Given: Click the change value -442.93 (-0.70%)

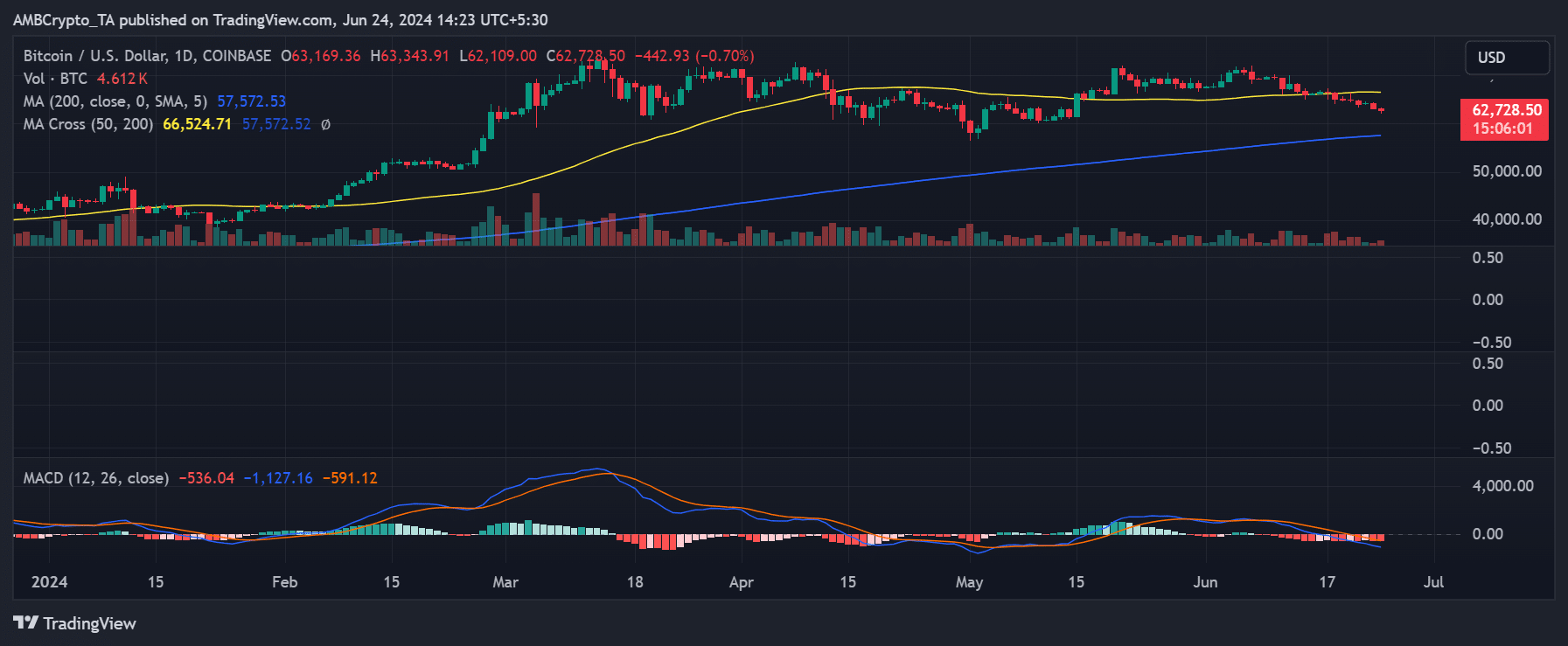Looking at the screenshot, I should pos(694,56).
